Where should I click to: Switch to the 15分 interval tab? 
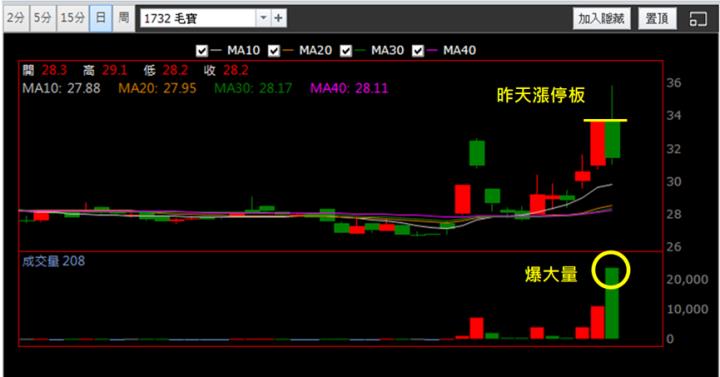(73, 18)
